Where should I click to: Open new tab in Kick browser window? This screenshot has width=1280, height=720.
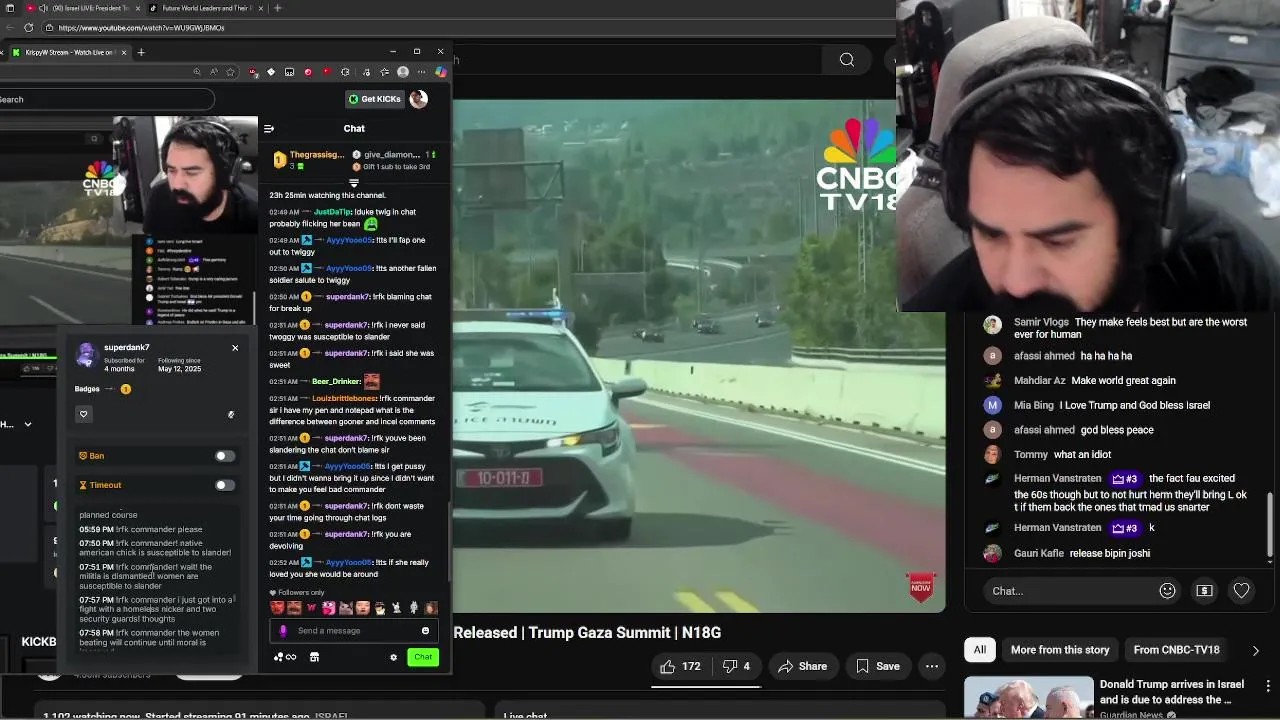(141, 52)
